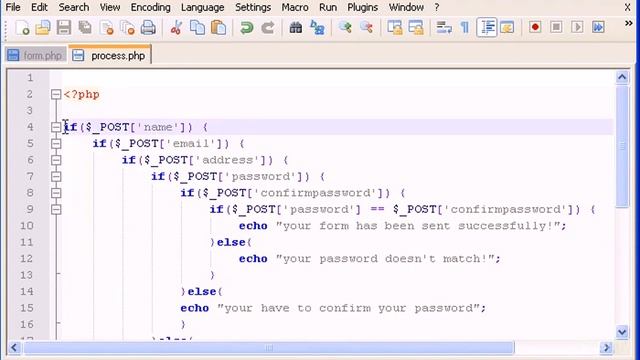Open the Plugins menu
The image size is (640, 360).
tap(362, 7)
